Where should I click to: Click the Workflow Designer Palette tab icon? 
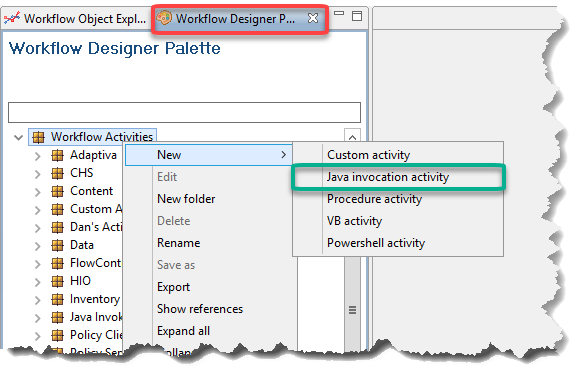(164, 18)
